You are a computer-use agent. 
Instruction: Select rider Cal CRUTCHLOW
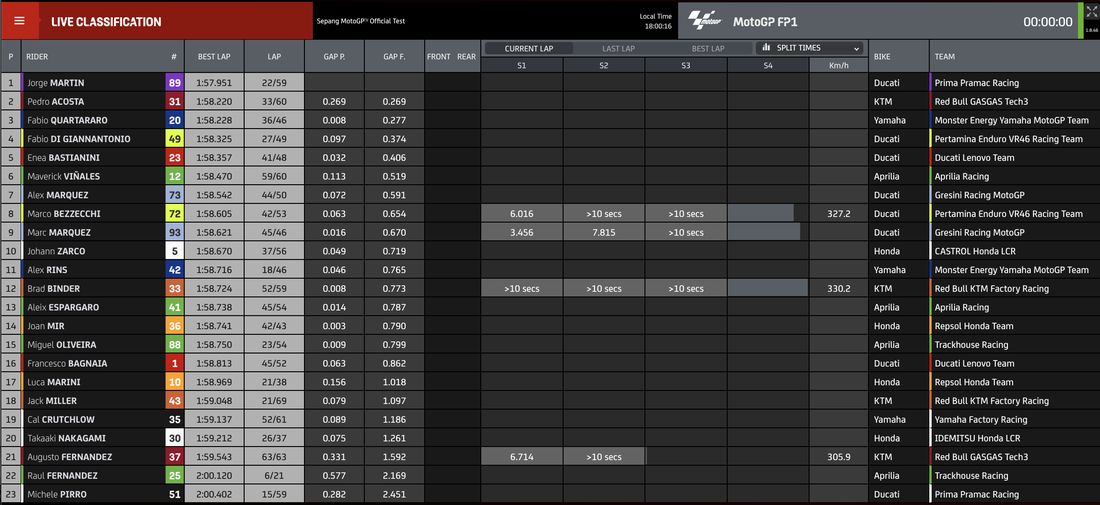point(62,419)
